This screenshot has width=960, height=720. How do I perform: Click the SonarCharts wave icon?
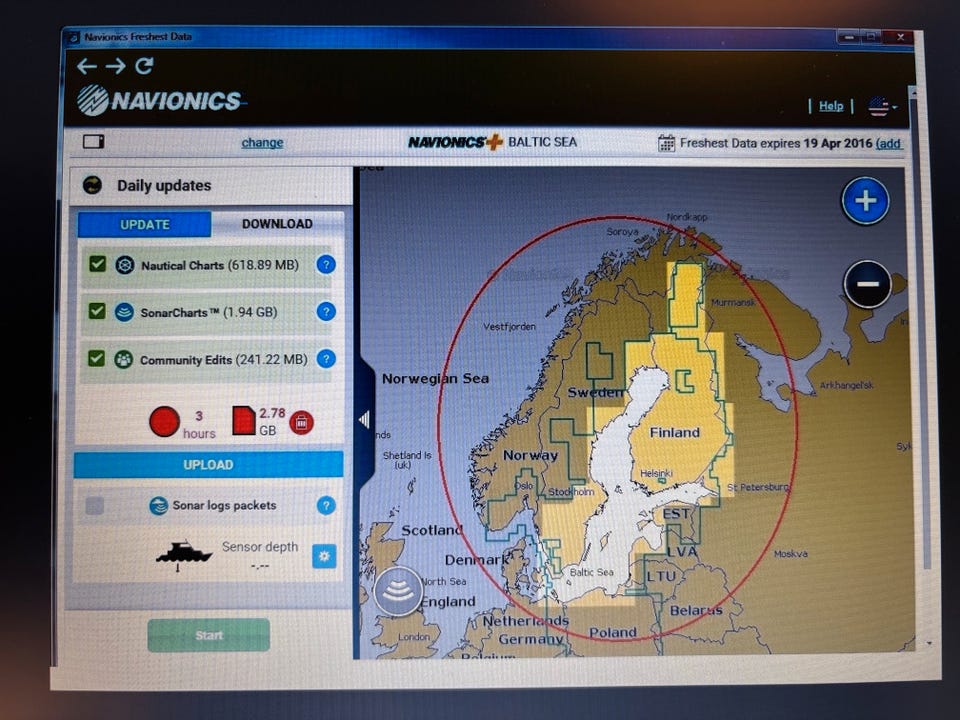(124, 312)
